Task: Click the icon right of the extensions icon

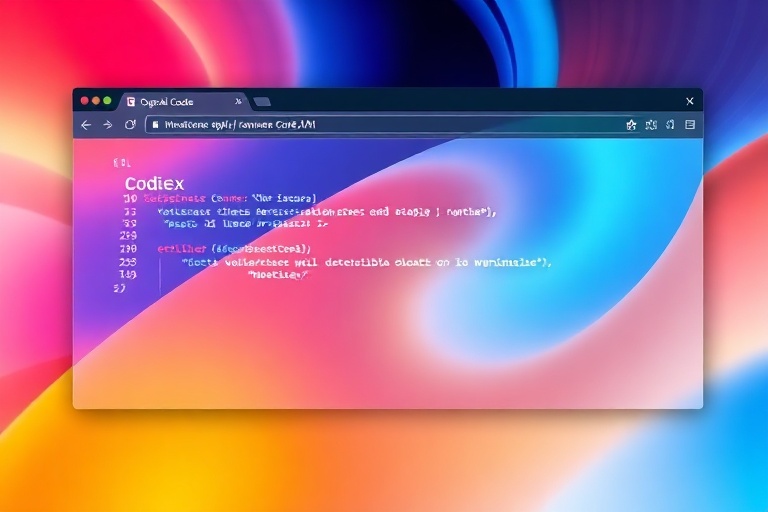Action: pos(670,125)
